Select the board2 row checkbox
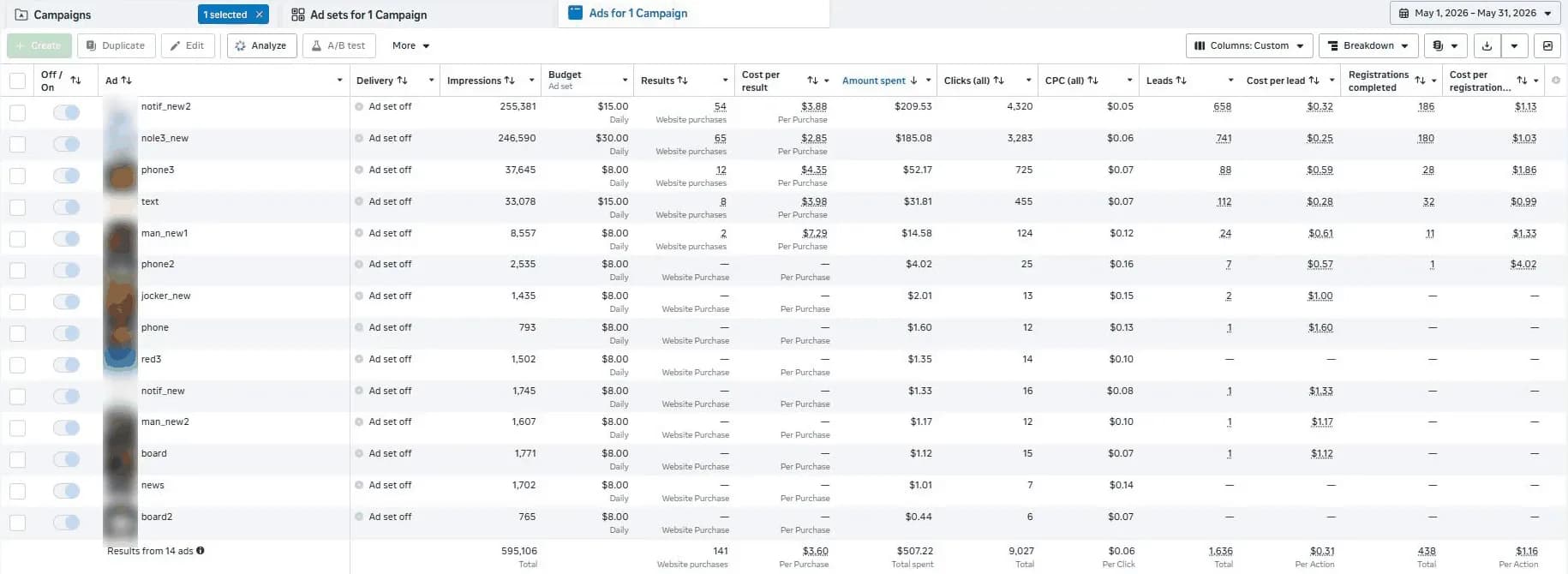This screenshot has height=574, width=1568. click(17, 523)
